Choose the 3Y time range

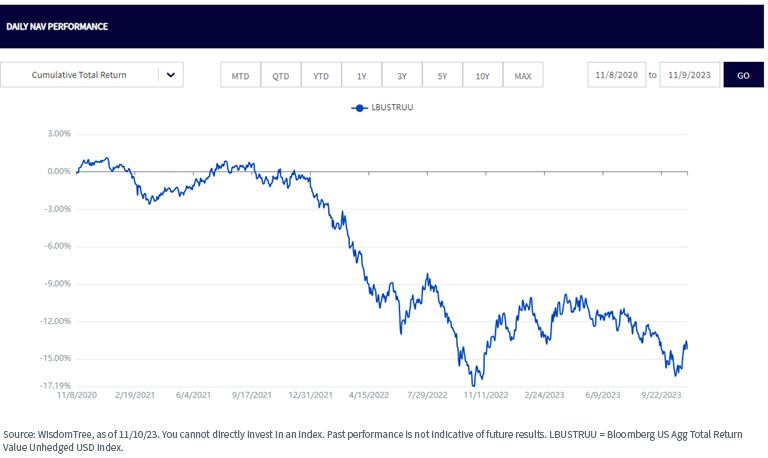point(402,75)
